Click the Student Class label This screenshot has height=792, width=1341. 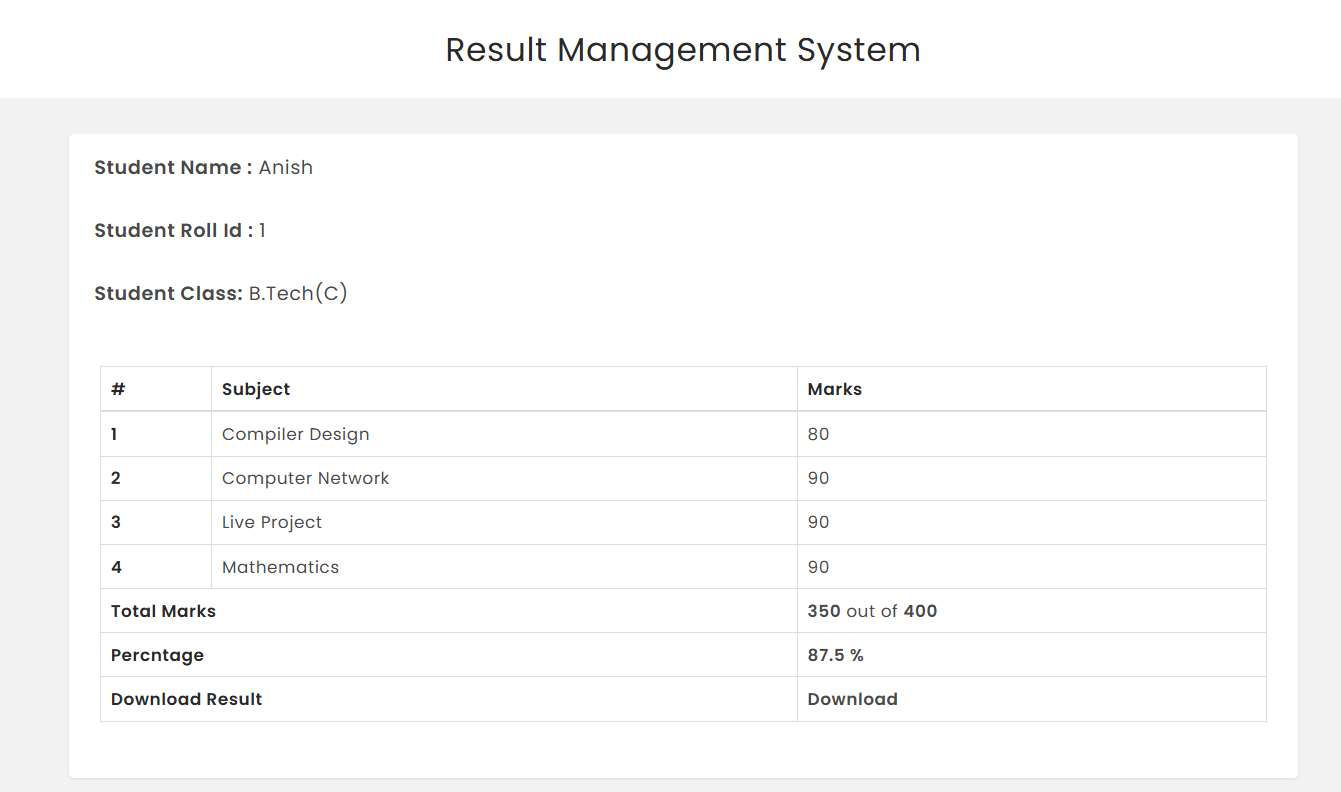pos(168,293)
